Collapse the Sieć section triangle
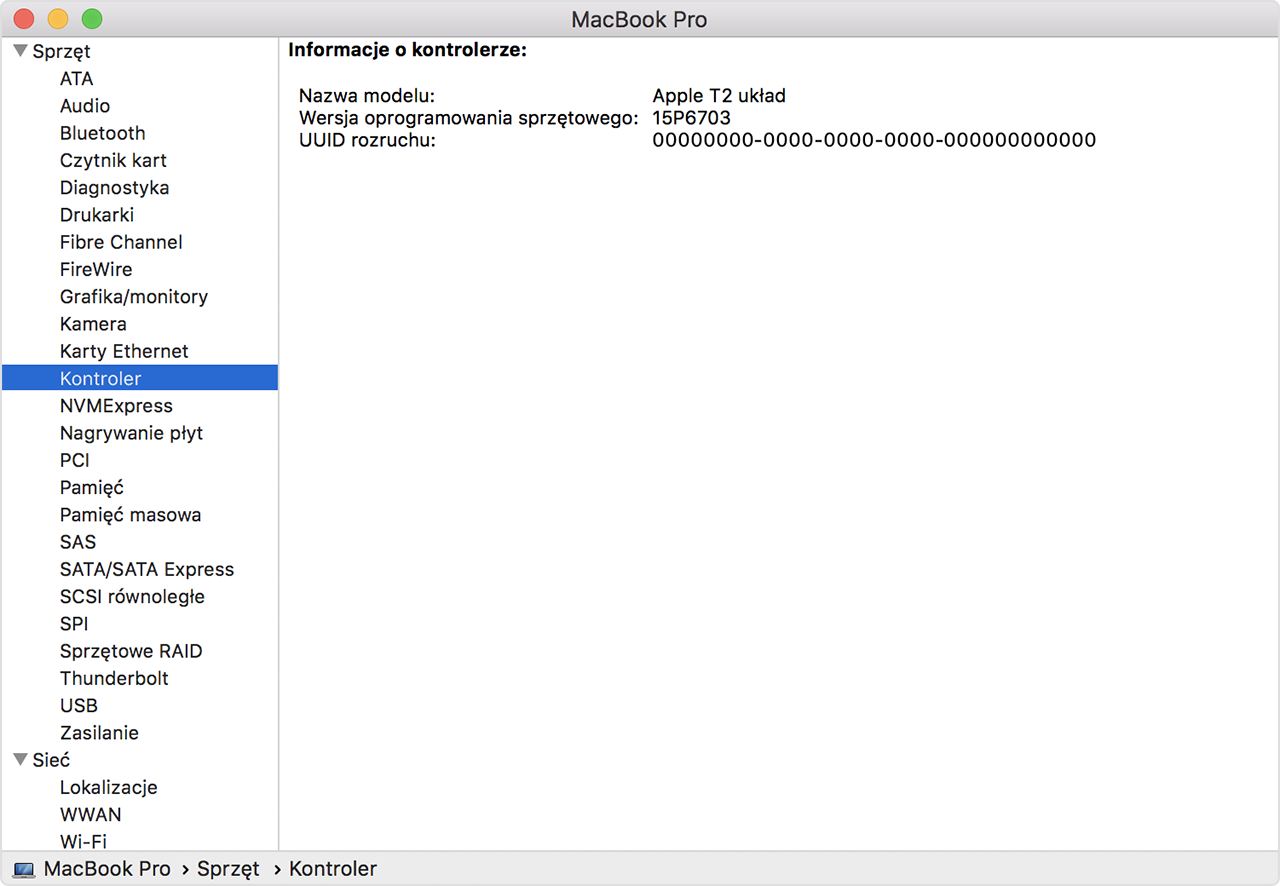Image resolution: width=1280 pixels, height=886 pixels. tap(20, 760)
